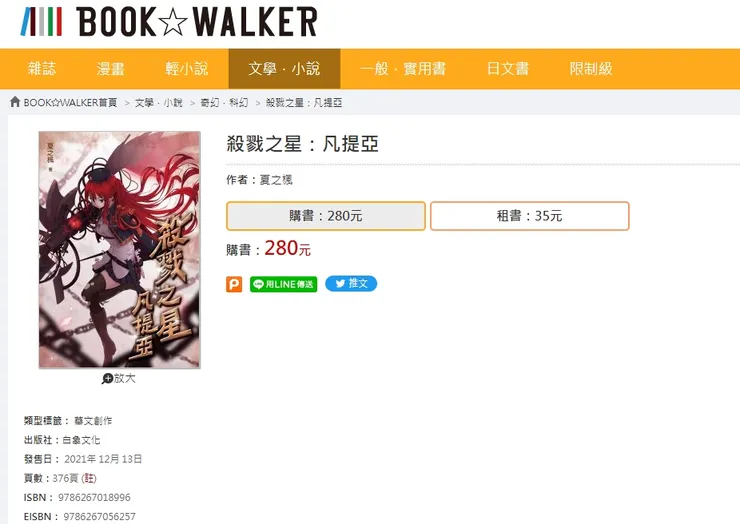Click the book cover thumbnail
Viewport: 740px width, 524px height.
119,250
